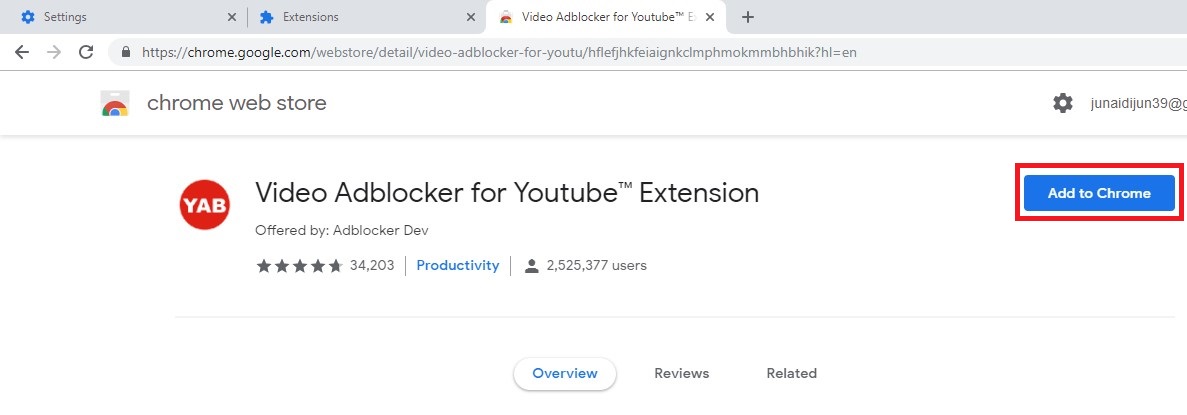Reload the page with the refresh icon
Image resolution: width=1187 pixels, height=415 pixels.
pos(86,52)
